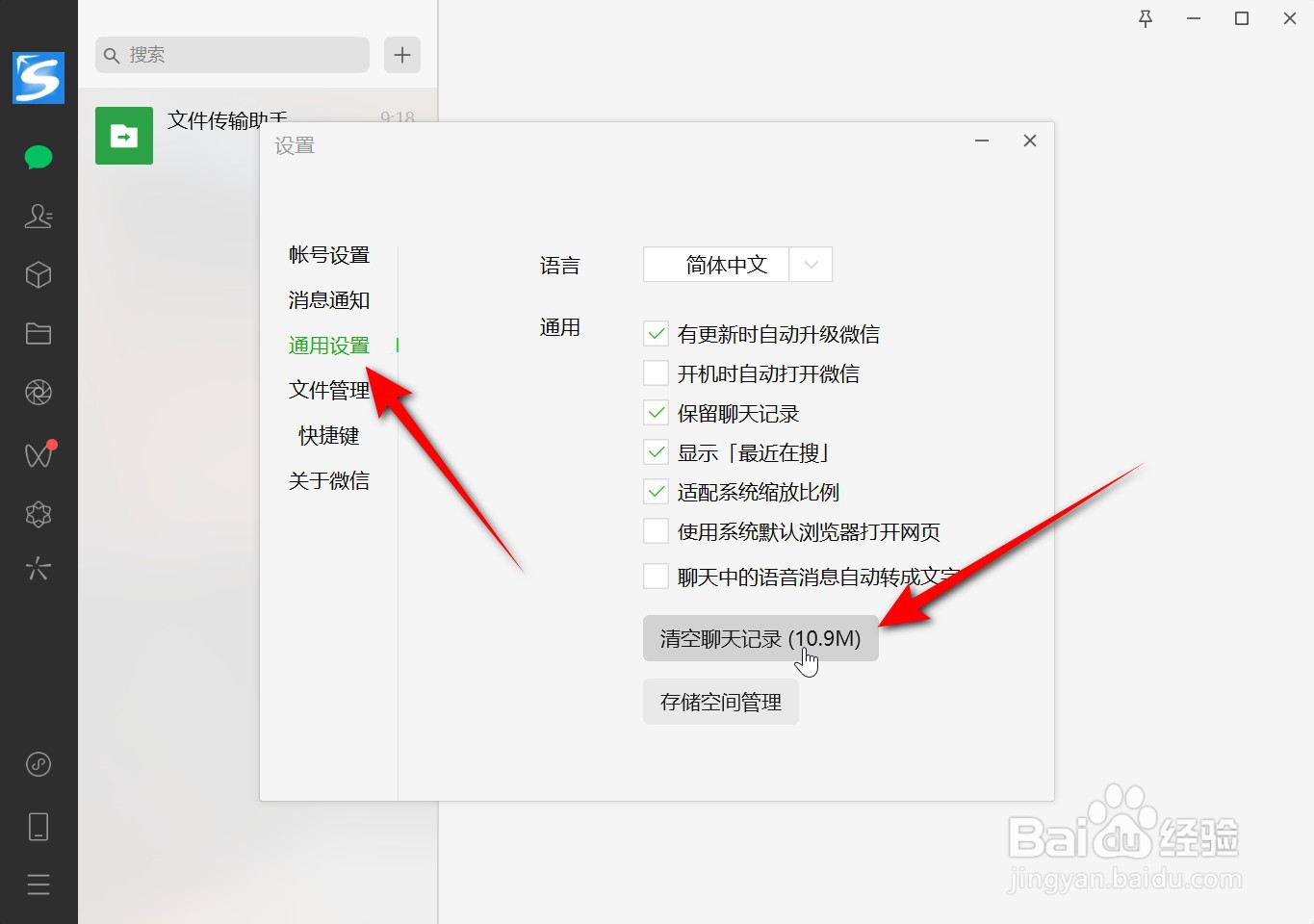Click the File Transfer Assistant green avatar
Screen dimensions: 1314x924
[124, 136]
